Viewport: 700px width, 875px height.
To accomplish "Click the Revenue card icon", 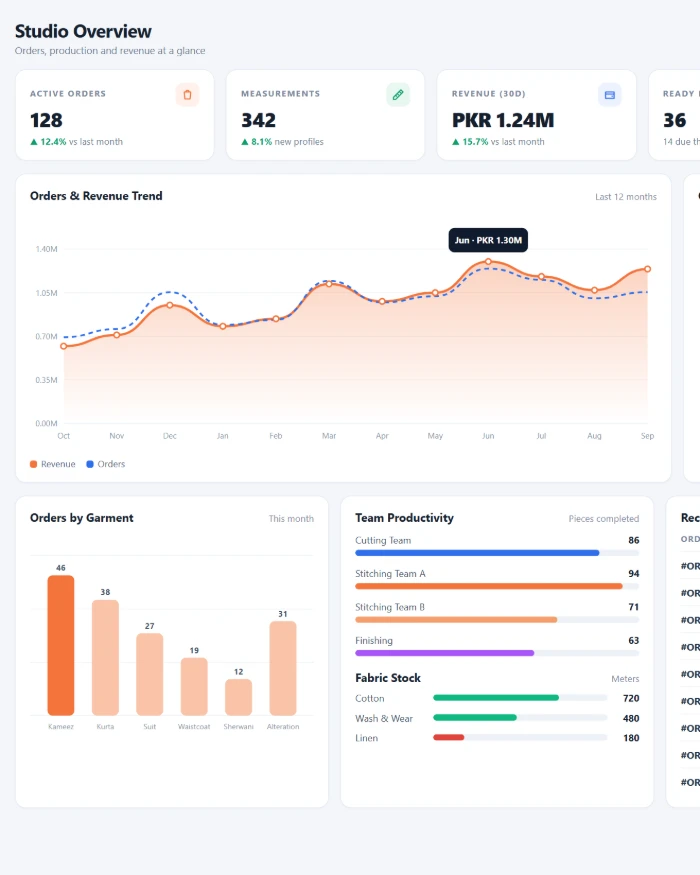I will click(610, 95).
